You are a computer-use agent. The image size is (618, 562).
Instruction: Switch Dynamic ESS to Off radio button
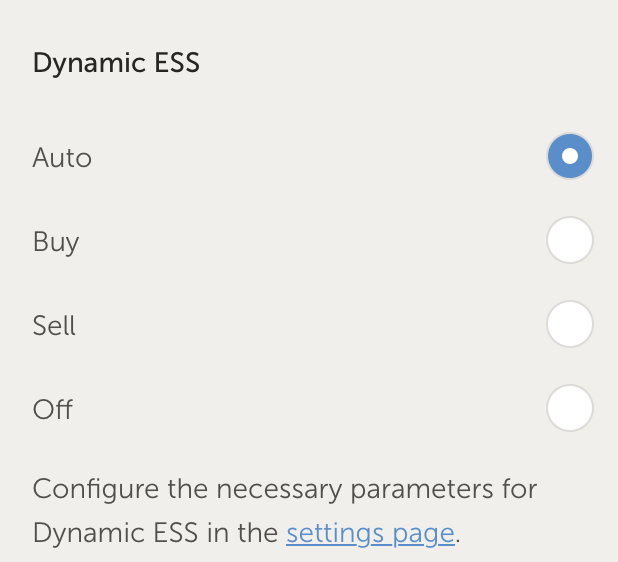(570, 409)
